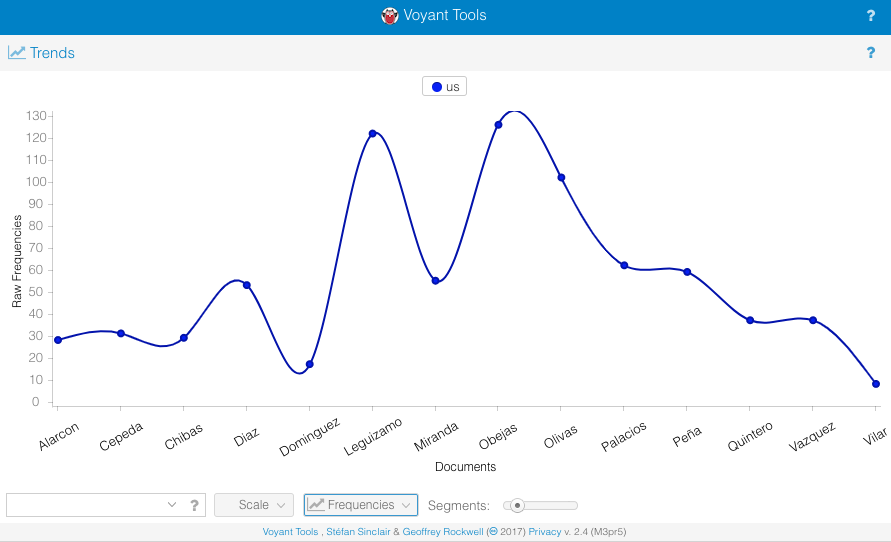891x542 pixels.
Task: Click the 'Raw Frequencies' axis title
Action: coord(17,261)
